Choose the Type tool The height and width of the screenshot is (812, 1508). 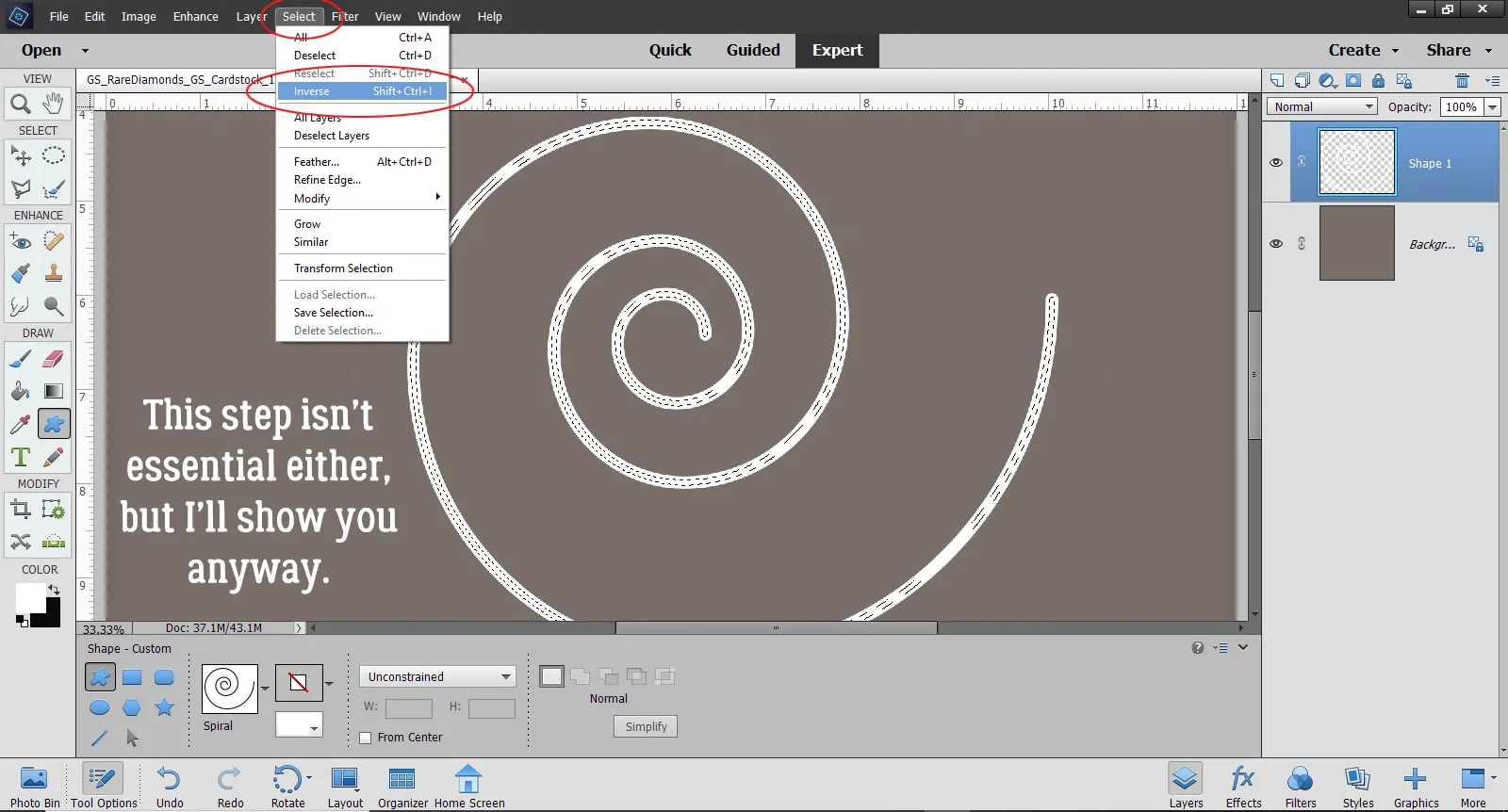click(x=20, y=458)
